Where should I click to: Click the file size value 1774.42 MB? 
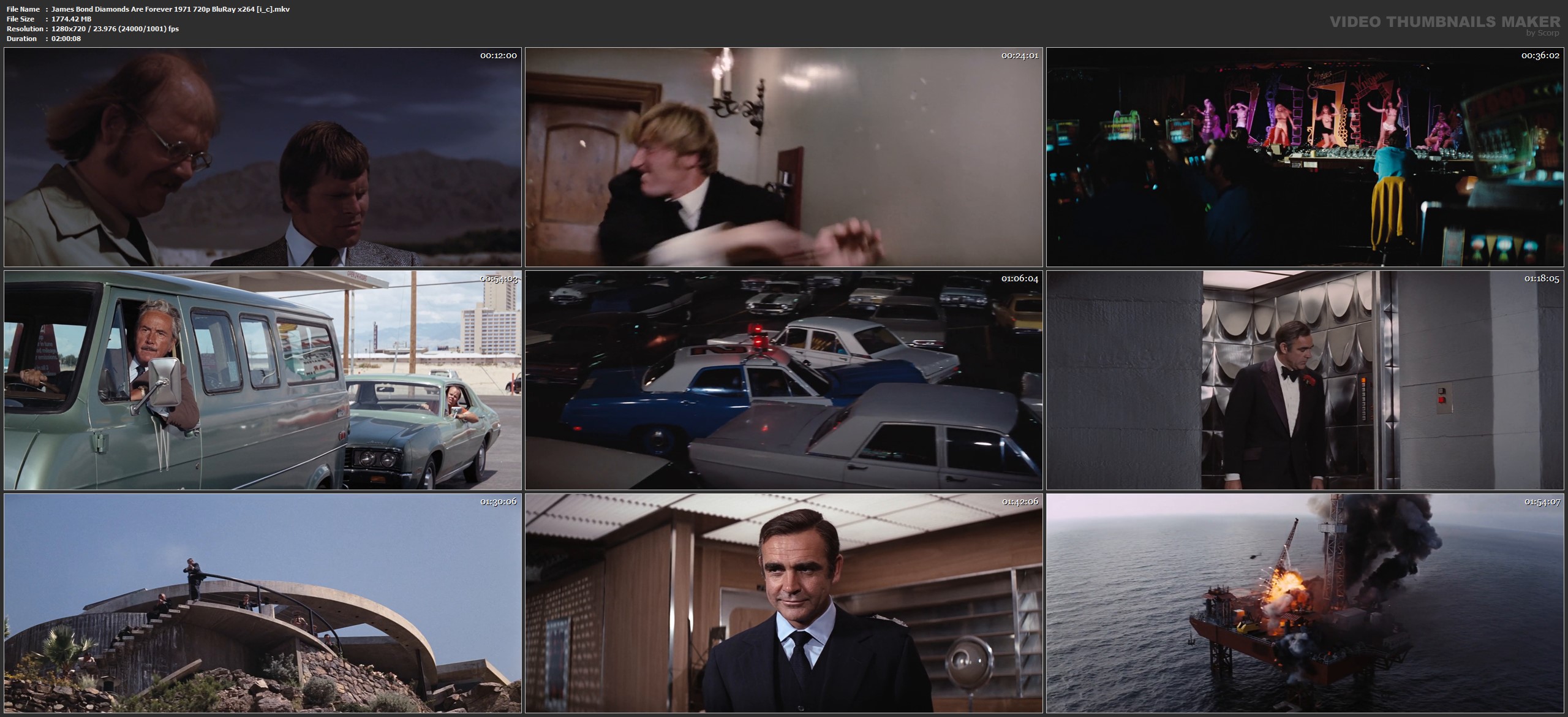[x=71, y=19]
